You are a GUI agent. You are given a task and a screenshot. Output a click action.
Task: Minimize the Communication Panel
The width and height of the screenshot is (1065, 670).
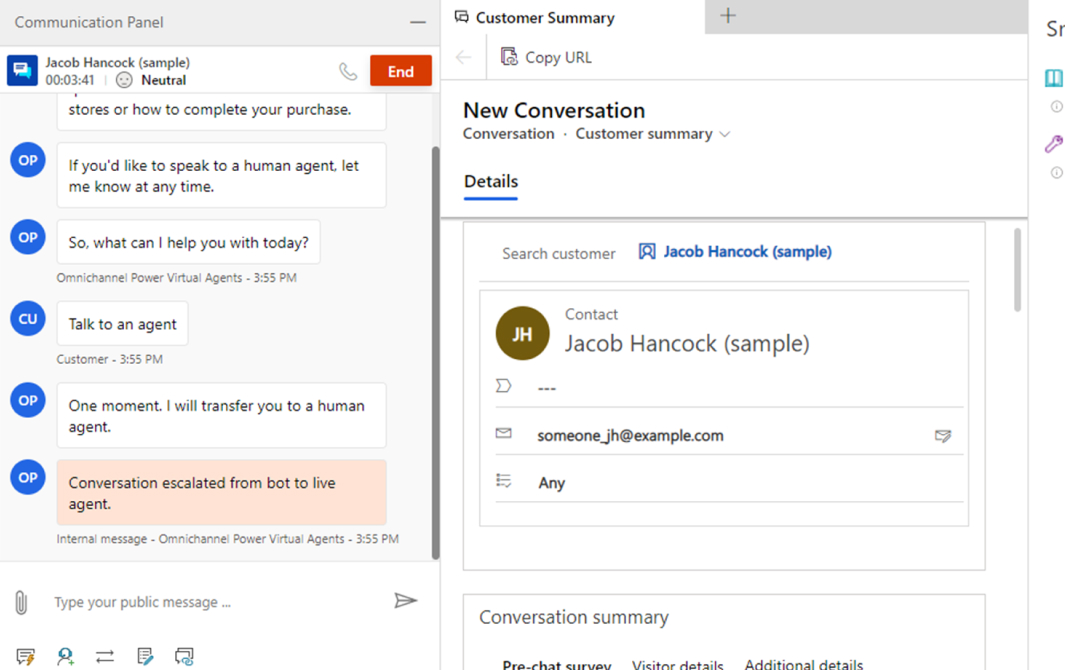[x=418, y=22]
